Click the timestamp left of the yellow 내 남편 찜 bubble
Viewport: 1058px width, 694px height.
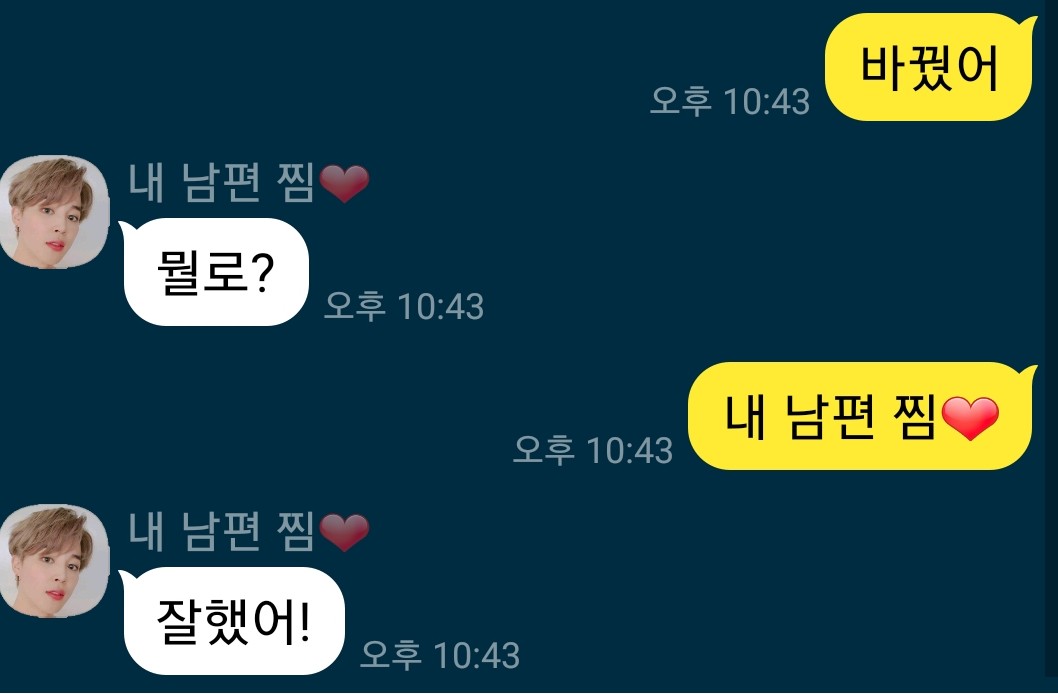click(x=592, y=450)
